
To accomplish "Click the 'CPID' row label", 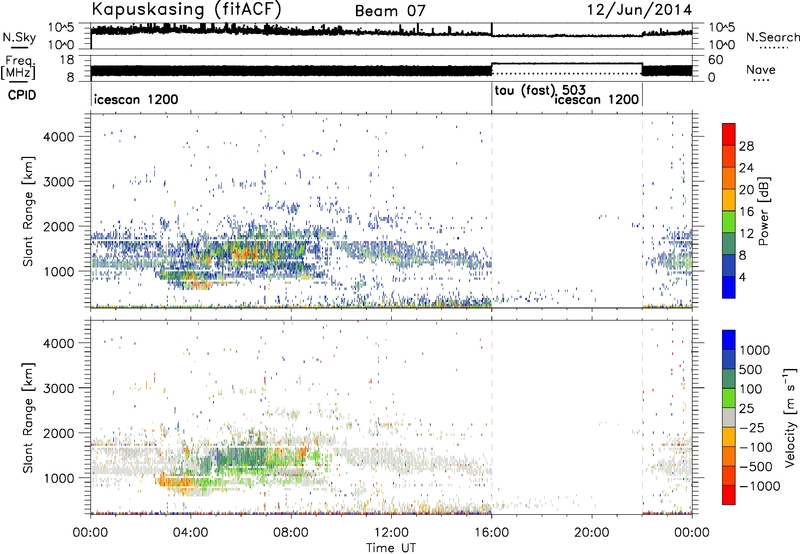I will pyautogui.click(x=22, y=95).
